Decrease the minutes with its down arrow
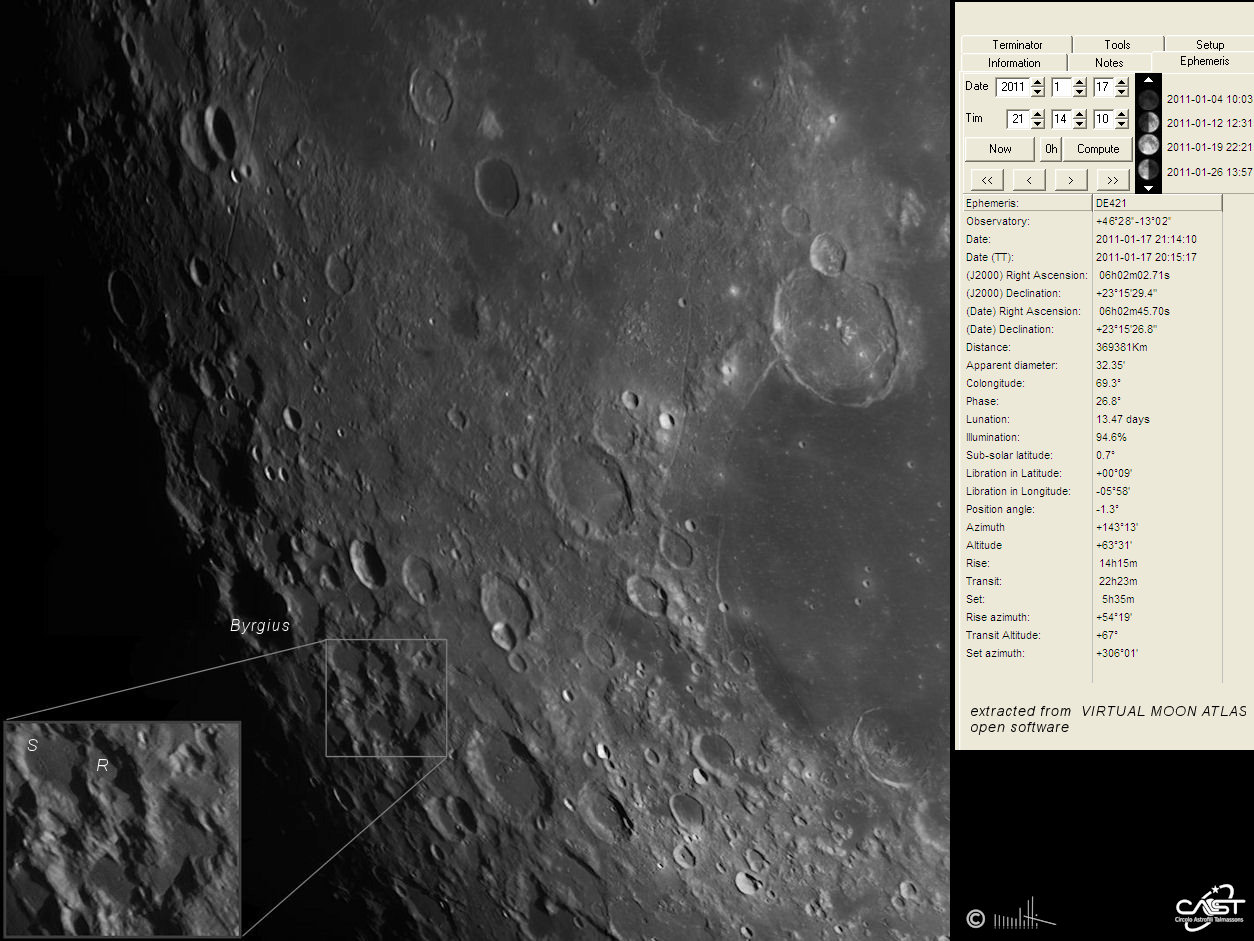Screen dimensions: 1254x941 1080,124
